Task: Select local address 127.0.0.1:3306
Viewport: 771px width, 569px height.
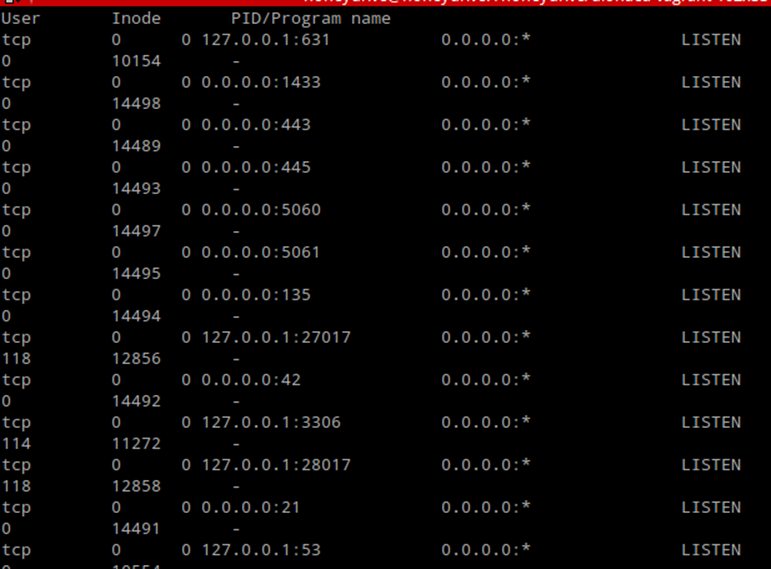Action: click(x=271, y=422)
